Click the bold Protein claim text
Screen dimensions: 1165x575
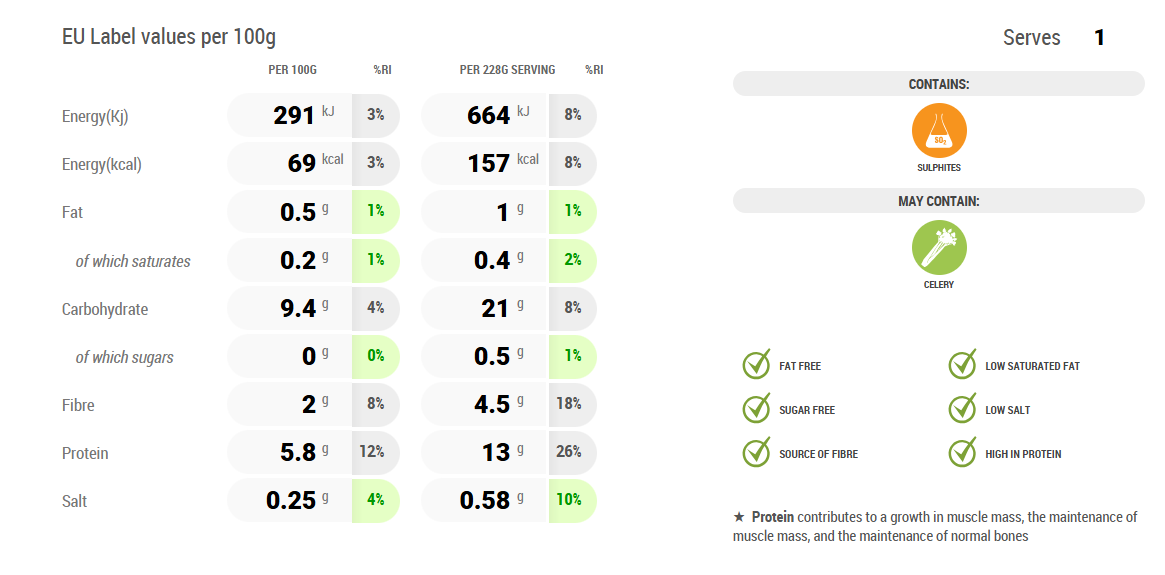[771, 517]
